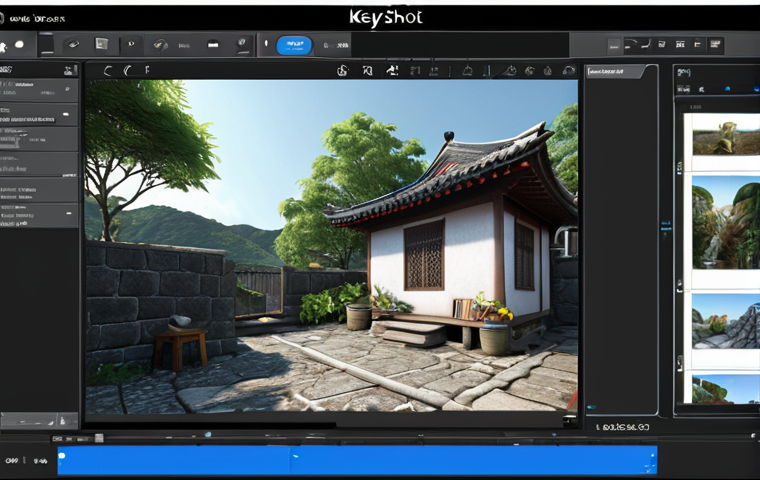
Task: Select the eye icon in the main toolbar
Action: coord(73,45)
